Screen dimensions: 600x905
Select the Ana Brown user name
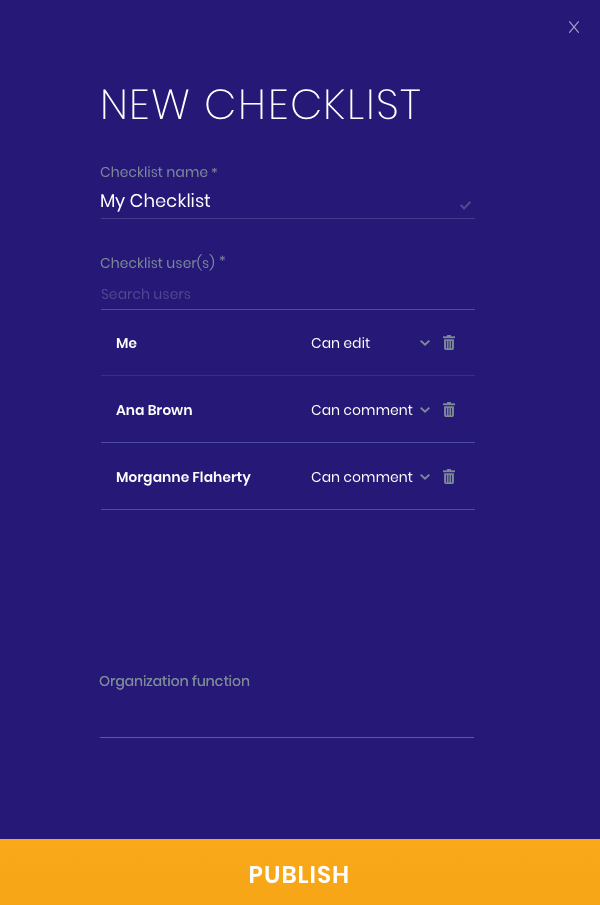tap(154, 410)
